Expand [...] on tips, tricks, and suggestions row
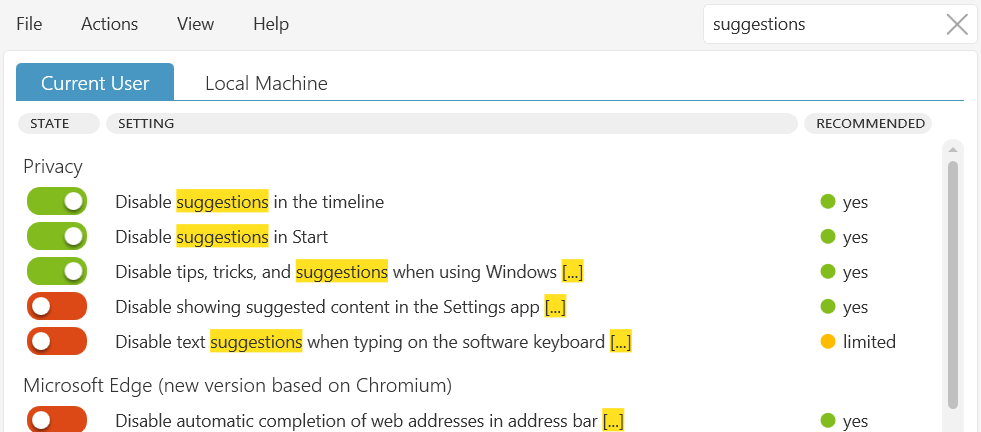Image resolution: width=981 pixels, height=432 pixels. point(572,272)
